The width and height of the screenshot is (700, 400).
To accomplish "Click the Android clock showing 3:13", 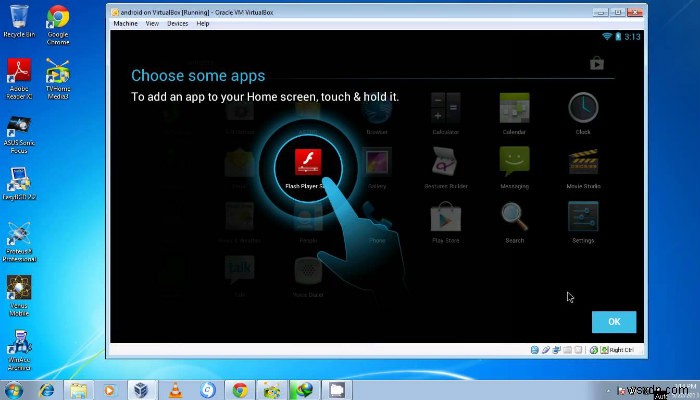I will click(x=633, y=37).
